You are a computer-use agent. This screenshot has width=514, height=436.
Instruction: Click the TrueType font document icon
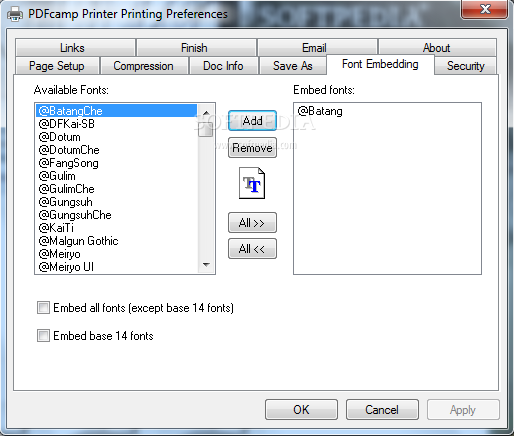click(x=252, y=183)
